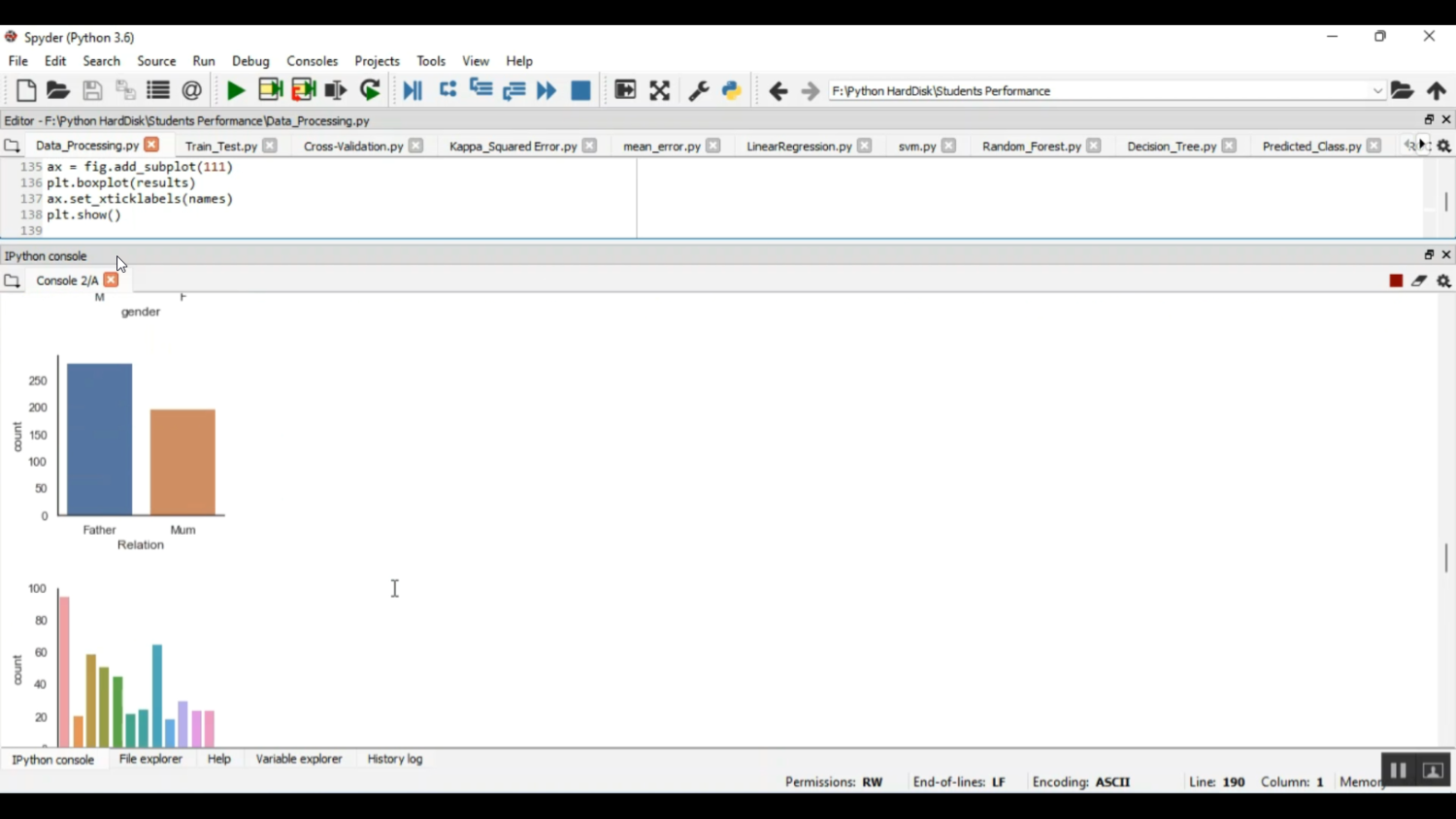Re-run the last script

pyautogui.click(x=370, y=90)
